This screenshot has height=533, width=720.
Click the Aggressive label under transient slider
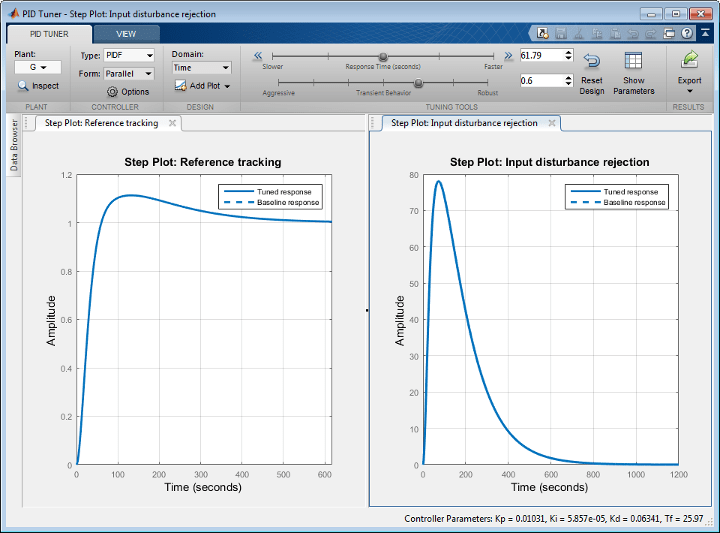pyautogui.click(x=279, y=93)
